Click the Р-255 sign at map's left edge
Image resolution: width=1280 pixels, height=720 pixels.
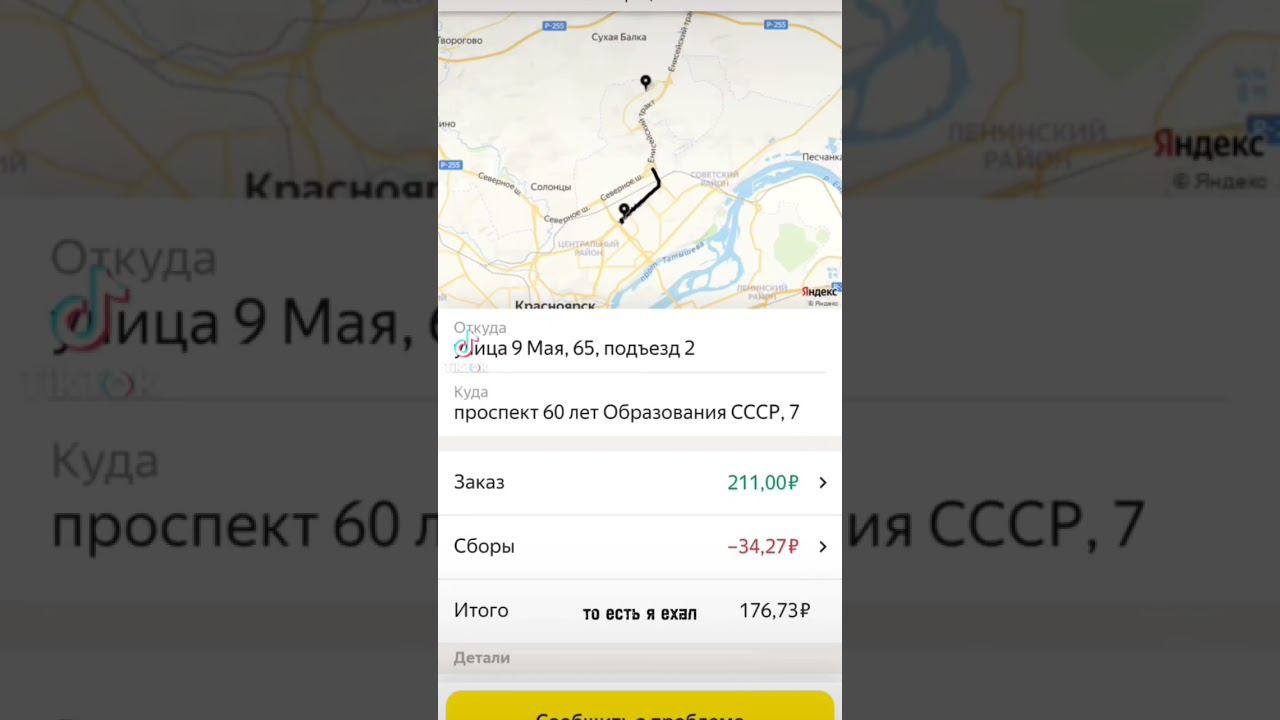click(x=449, y=164)
